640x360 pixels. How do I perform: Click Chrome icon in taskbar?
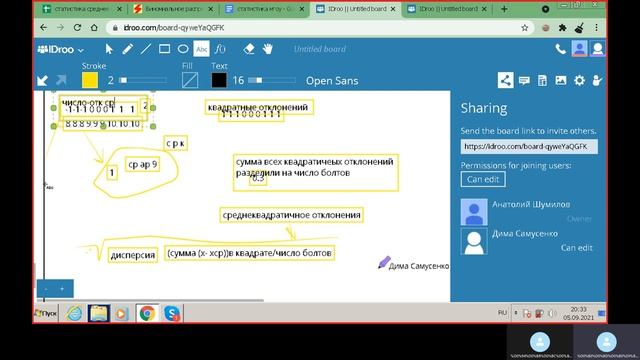[147, 313]
